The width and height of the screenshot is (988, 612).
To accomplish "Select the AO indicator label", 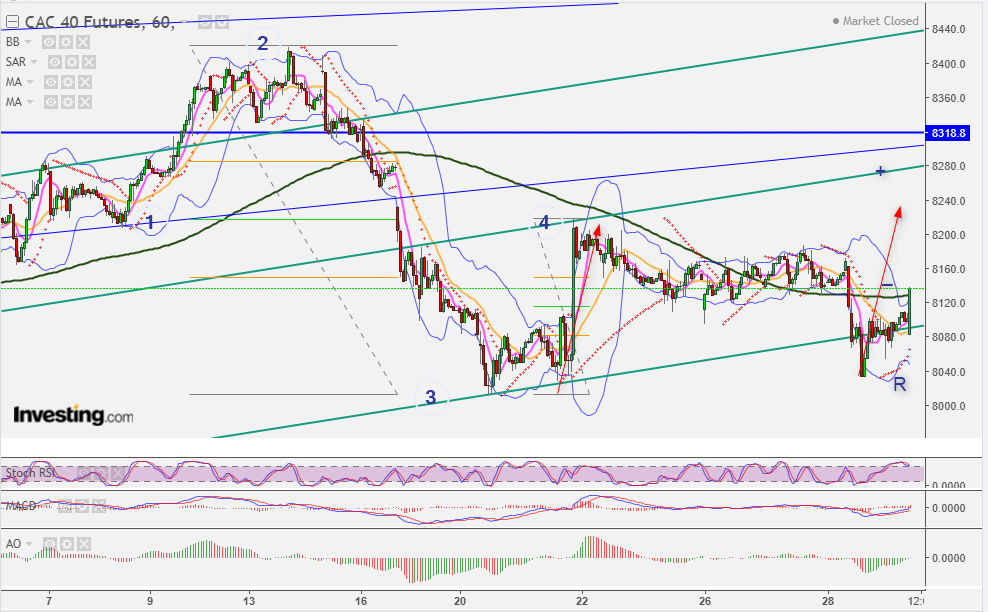I will [13, 544].
